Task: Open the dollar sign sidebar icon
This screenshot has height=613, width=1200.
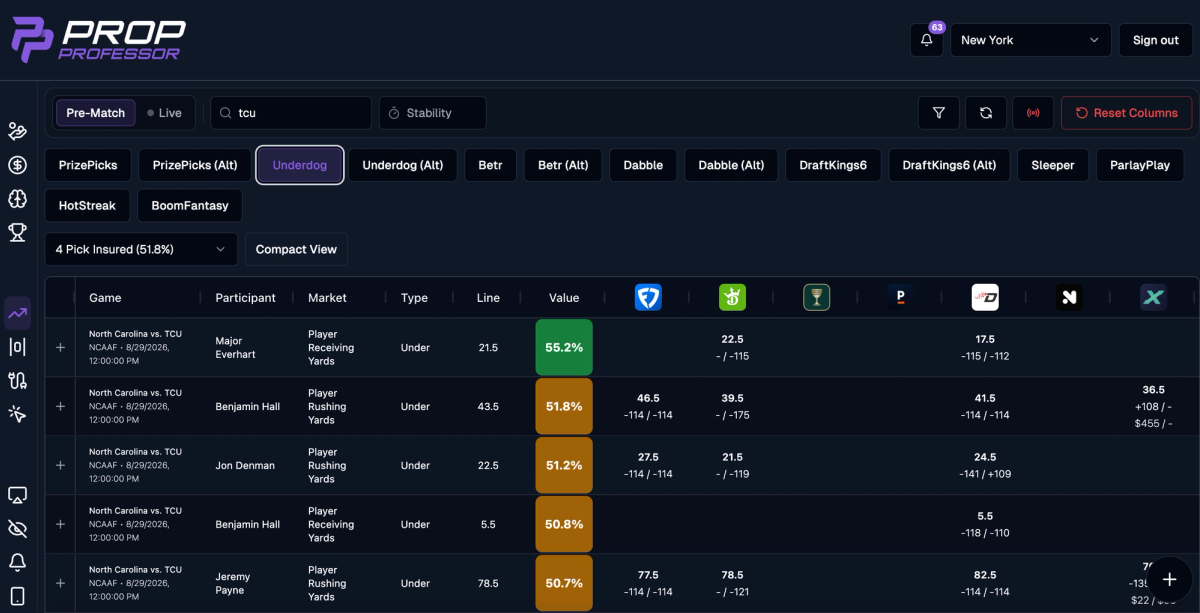Action: click(17, 165)
